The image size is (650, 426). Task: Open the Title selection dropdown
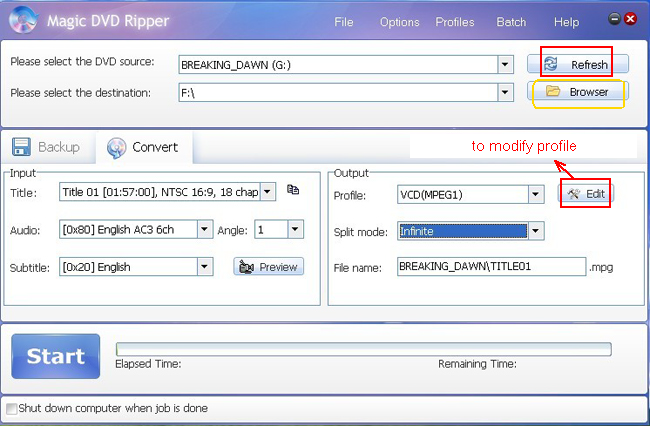(268, 192)
